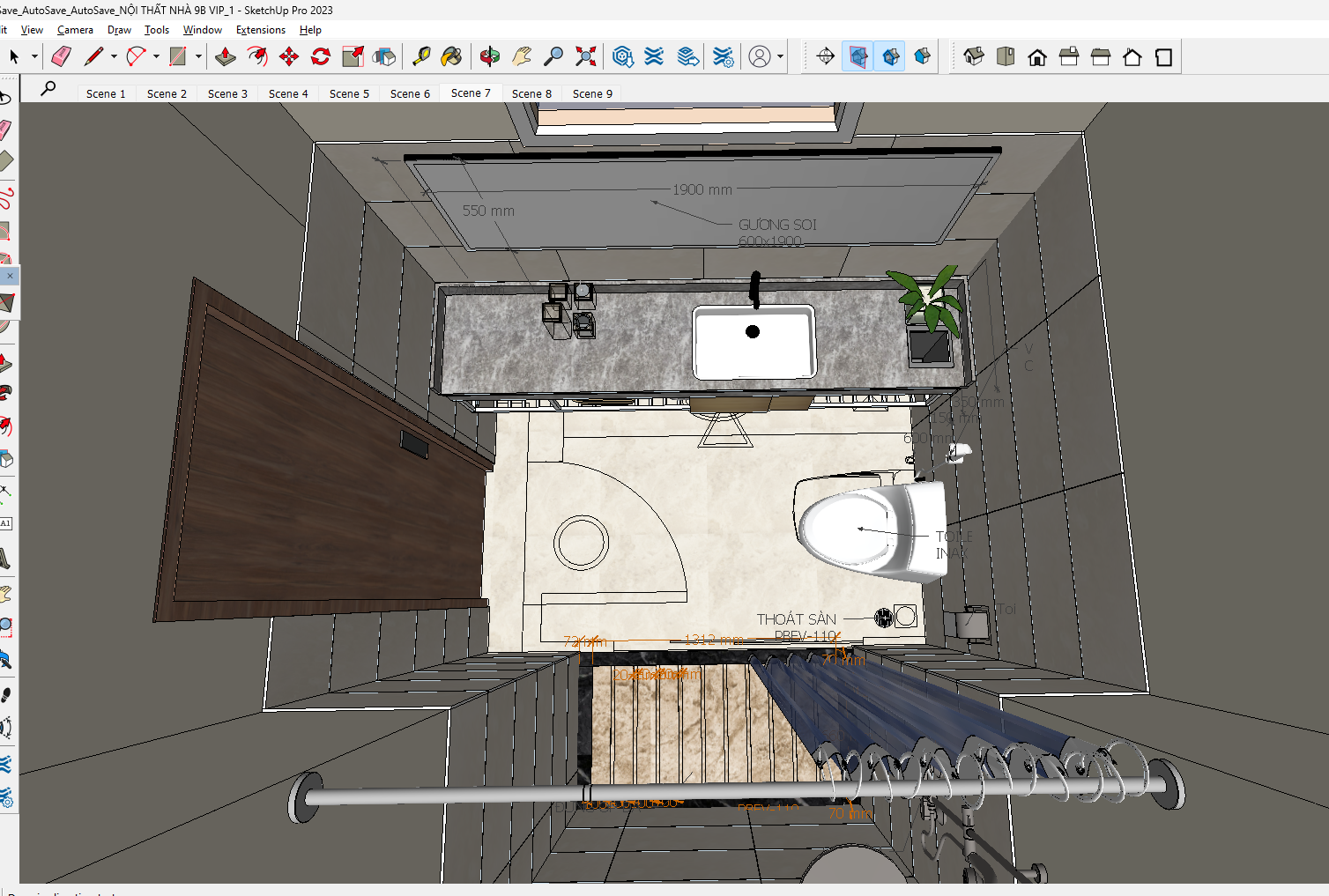Click the white sink in the model
1329x896 pixels.
click(x=754, y=341)
